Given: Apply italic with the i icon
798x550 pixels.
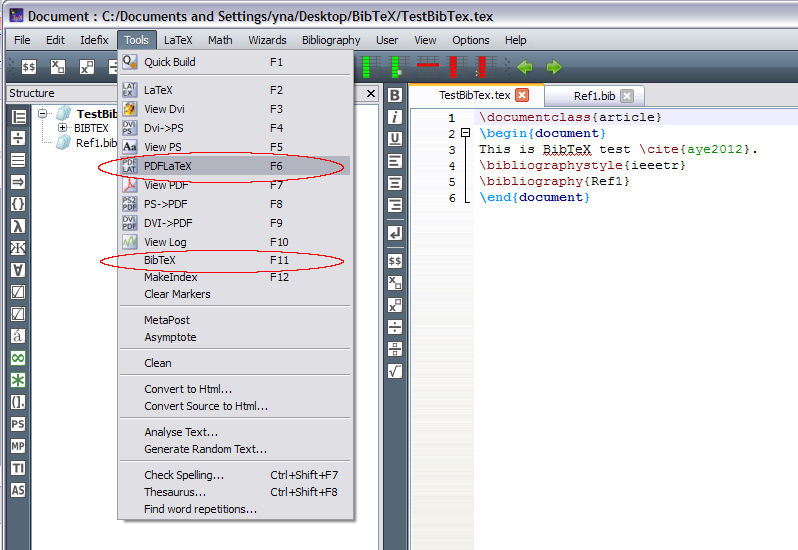Looking at the screenshot, I should coord(395,117).
